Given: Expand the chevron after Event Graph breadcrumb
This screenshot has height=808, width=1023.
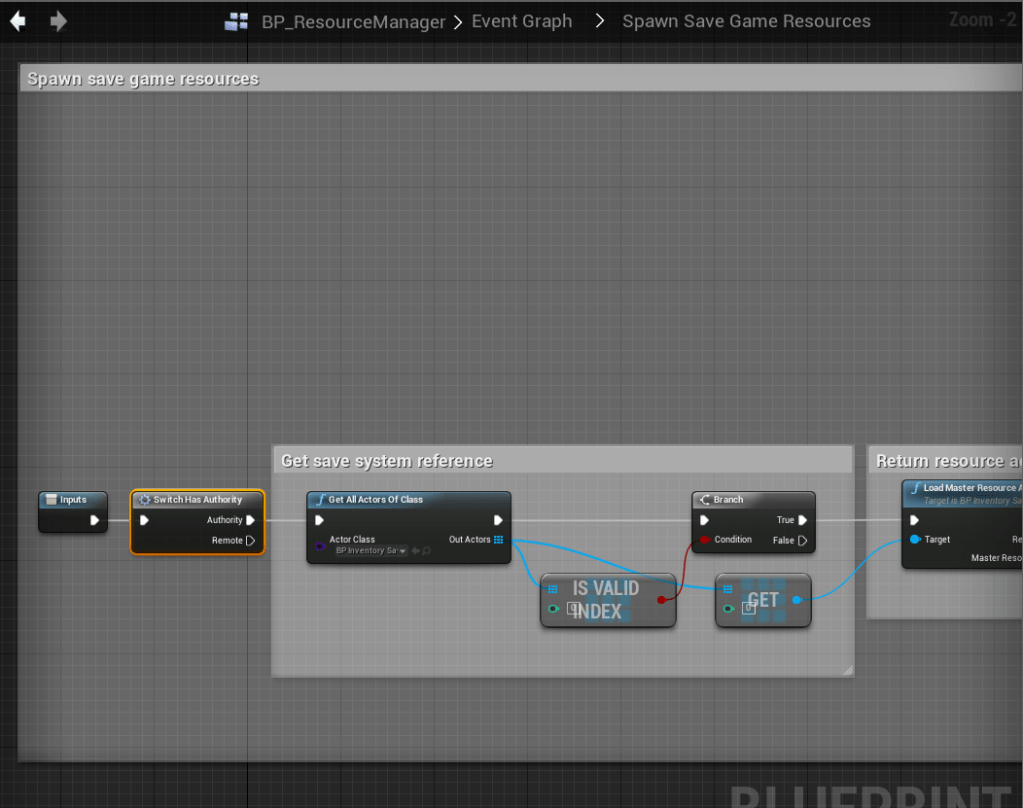Looking at the screenshot, I should pos(600,21).
